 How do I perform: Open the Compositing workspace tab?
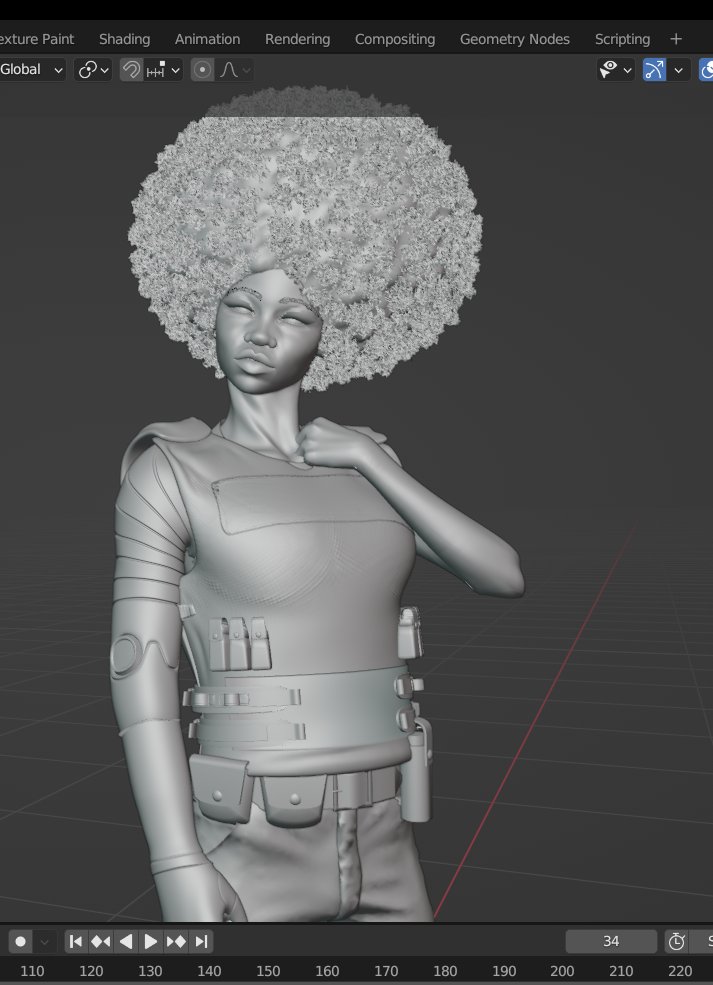point(395,39)
